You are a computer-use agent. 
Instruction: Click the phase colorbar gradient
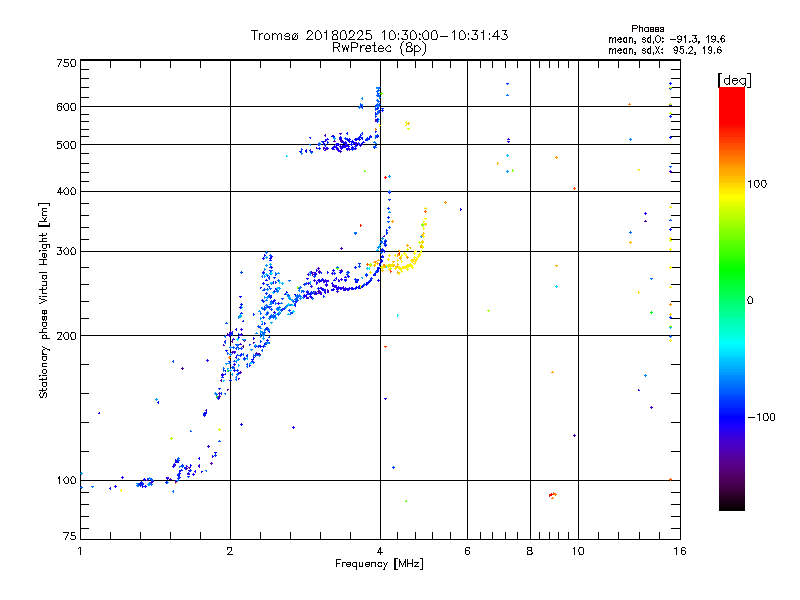[x=732, y=299]
